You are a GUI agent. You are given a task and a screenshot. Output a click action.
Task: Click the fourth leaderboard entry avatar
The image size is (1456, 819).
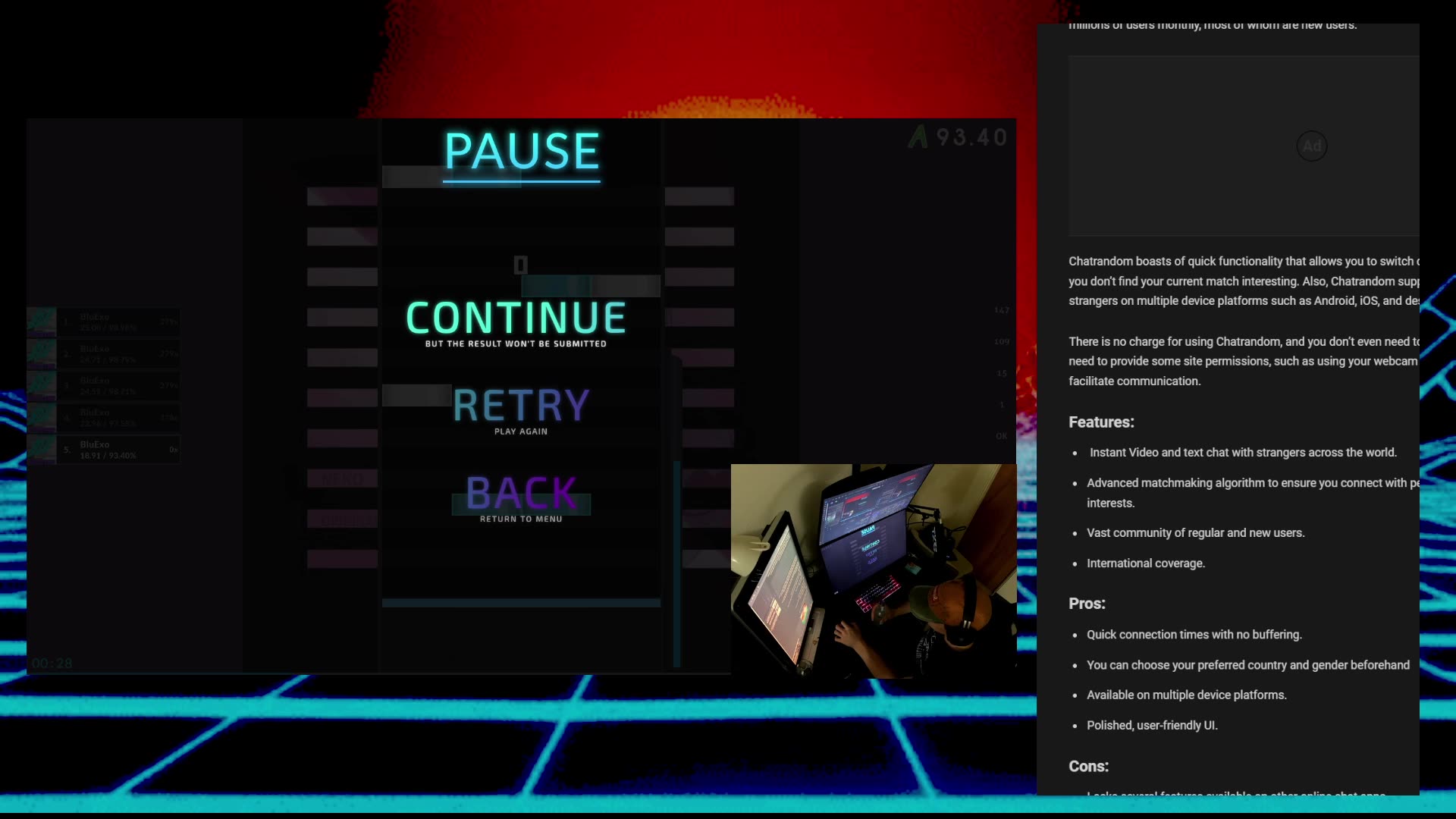tap(42, 418)
